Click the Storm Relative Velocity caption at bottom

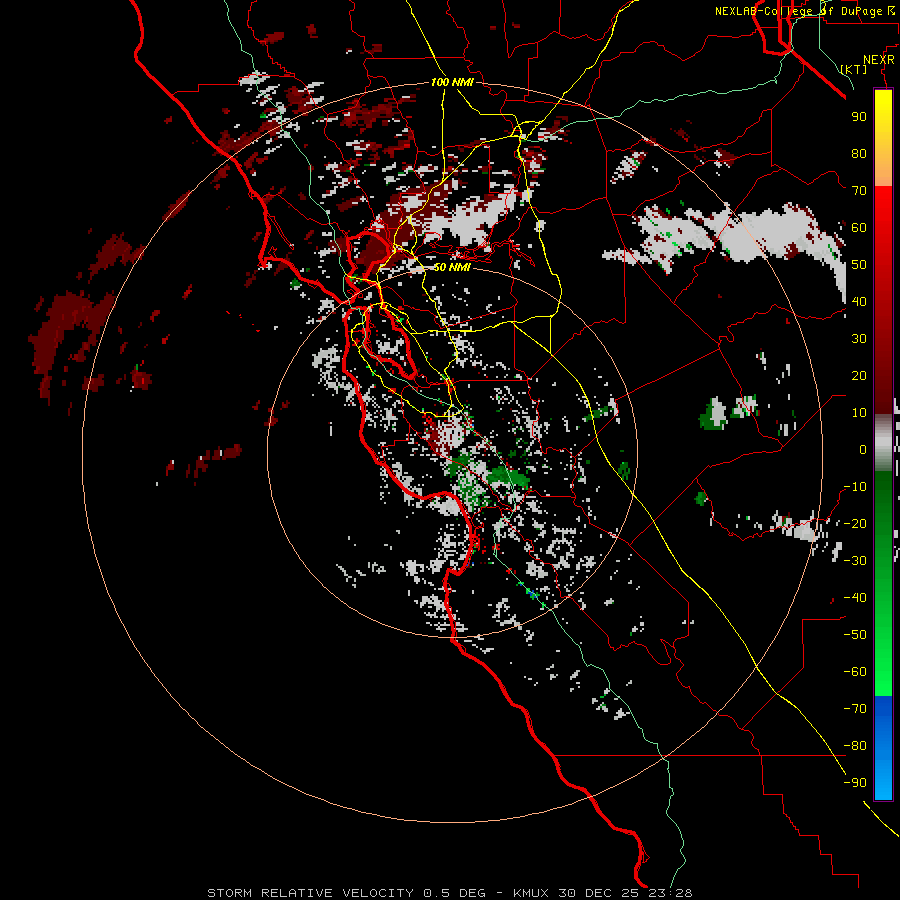(449, 893)
